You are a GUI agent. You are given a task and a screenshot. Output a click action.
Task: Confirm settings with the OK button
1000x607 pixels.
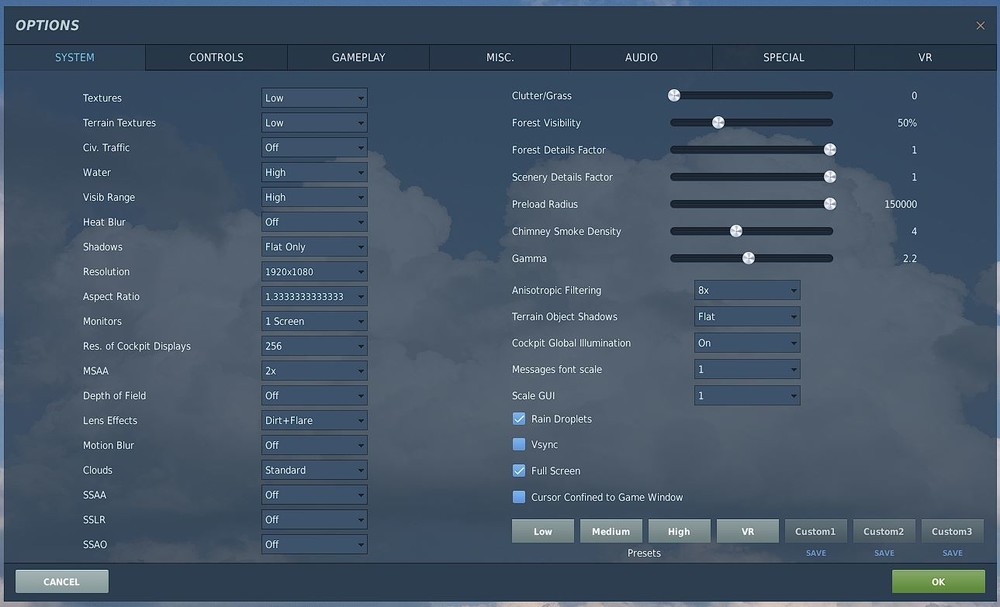click(936, 581)
